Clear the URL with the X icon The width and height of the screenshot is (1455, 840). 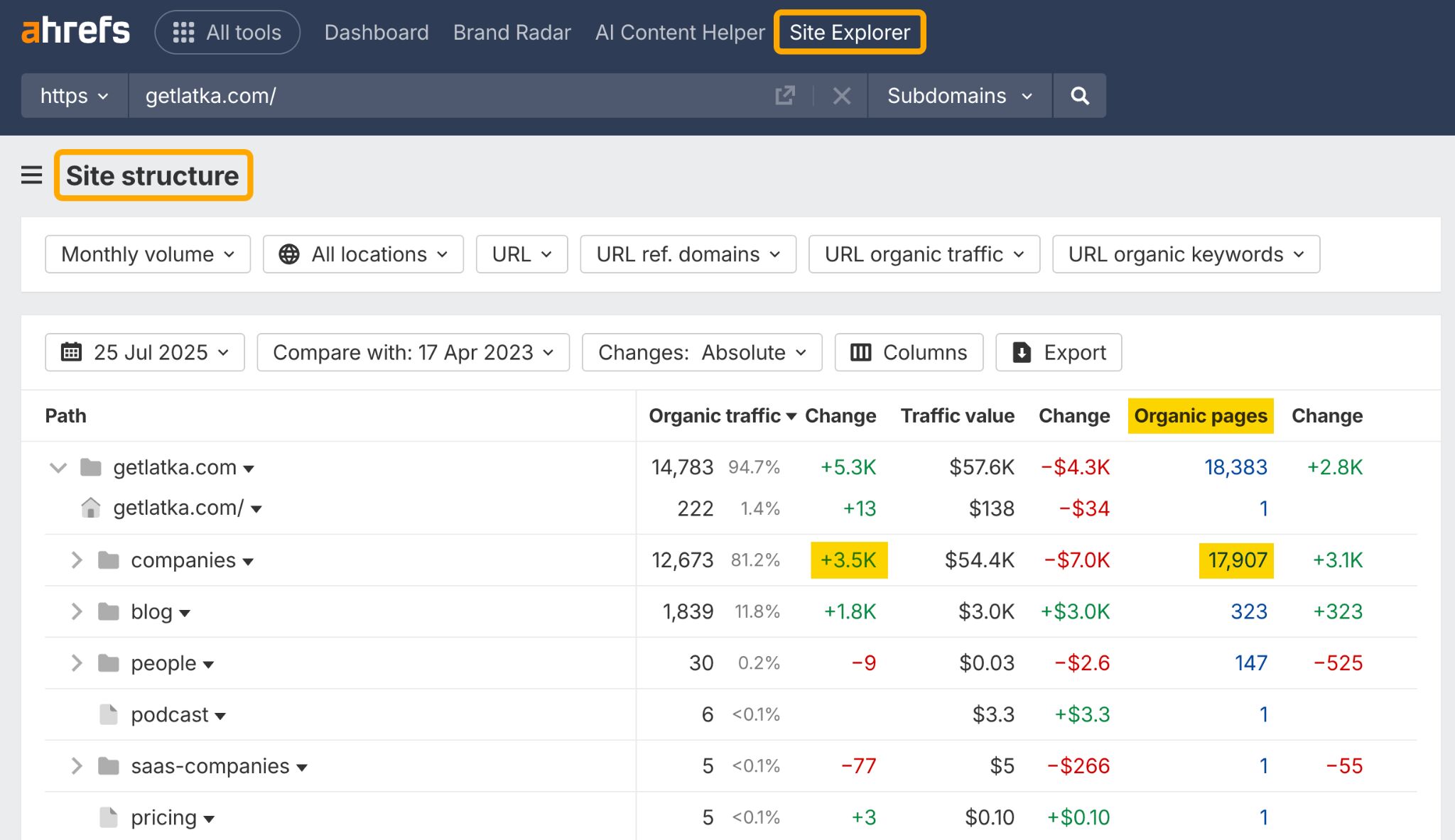click(842, 95)
